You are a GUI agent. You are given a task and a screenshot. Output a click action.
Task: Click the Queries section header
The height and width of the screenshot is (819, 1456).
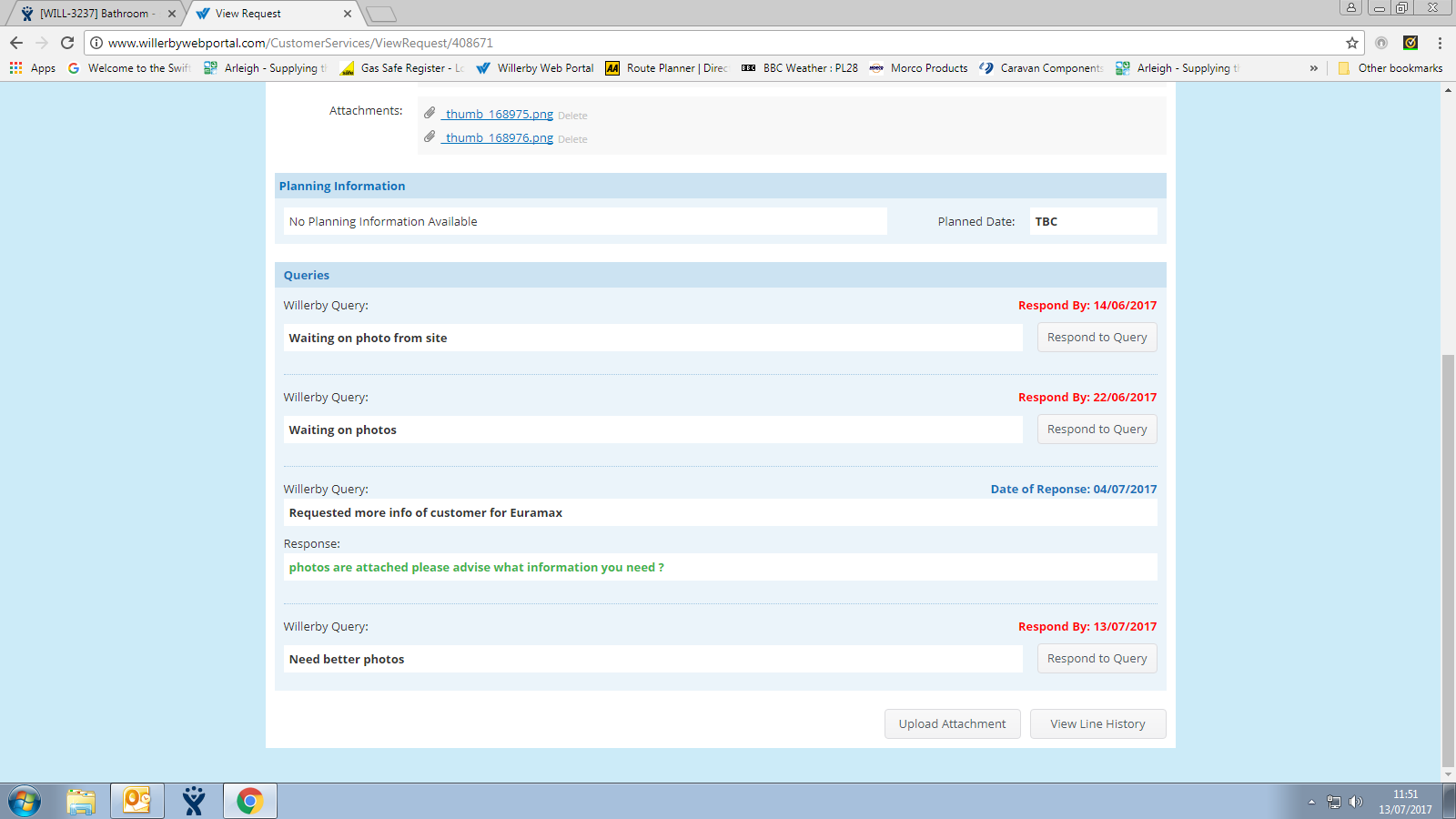(x=721, y=276)
